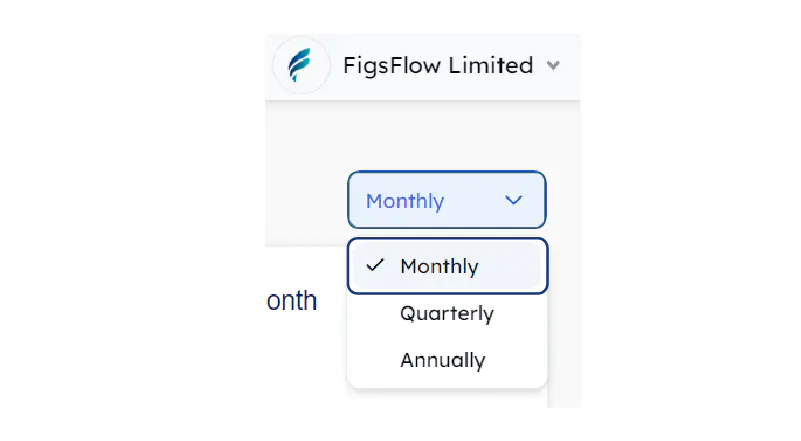Click the highlighted Monthly row
Screen dimensions: 801x441
[x=447, y=266]
